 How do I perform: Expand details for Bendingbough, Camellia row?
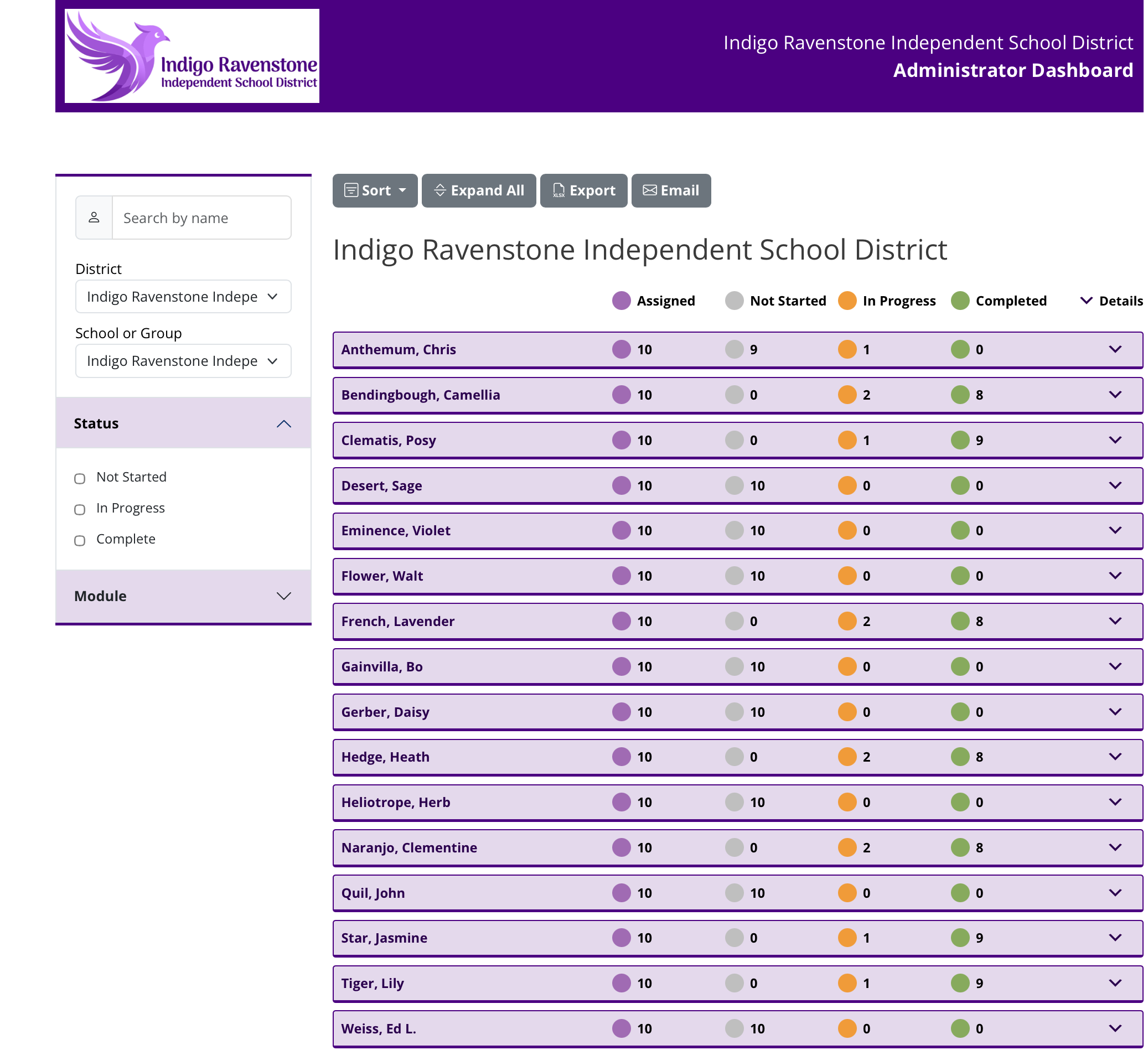tap(1115, 395)
